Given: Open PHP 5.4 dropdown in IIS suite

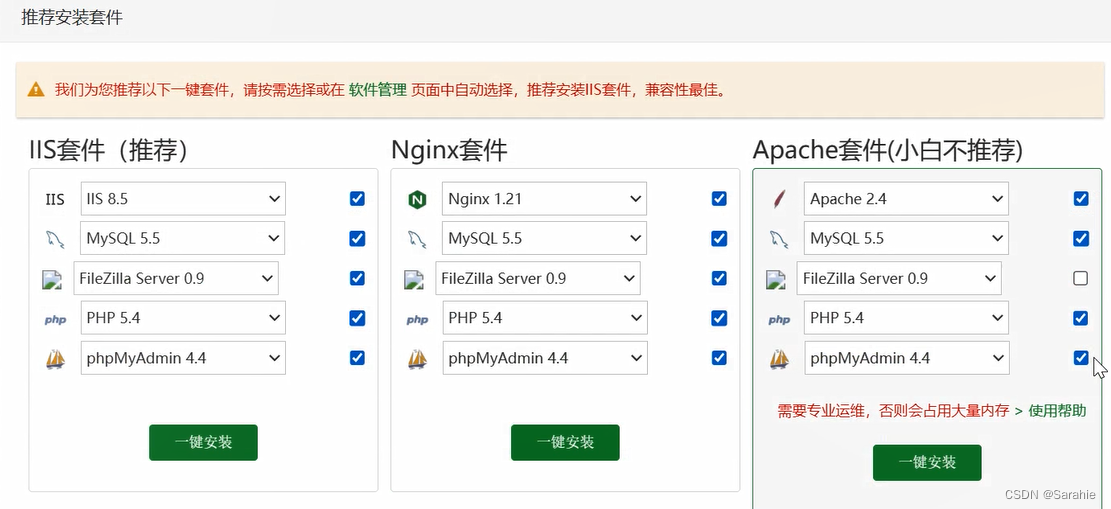Looking at the screenshot, I should [x=183, y=318].
